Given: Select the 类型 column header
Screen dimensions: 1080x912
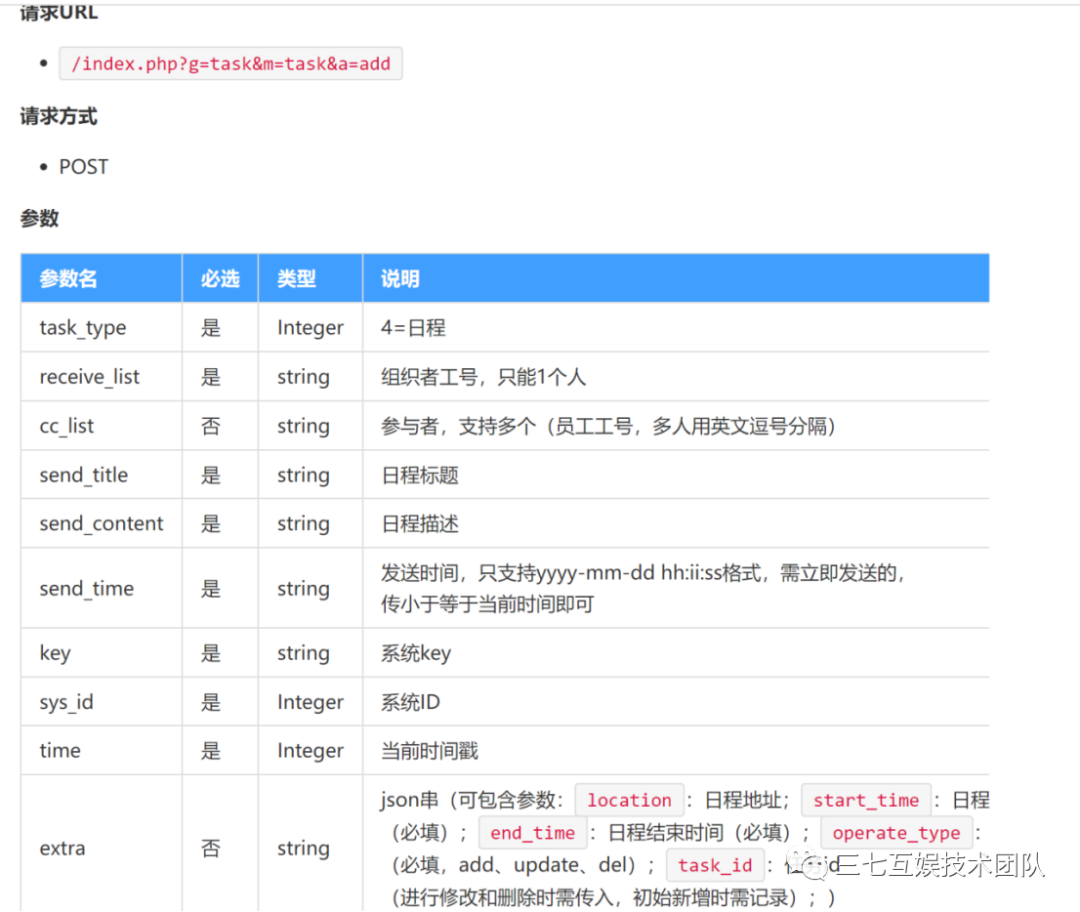Looking at the screenshot, I should tap(297, 278).
